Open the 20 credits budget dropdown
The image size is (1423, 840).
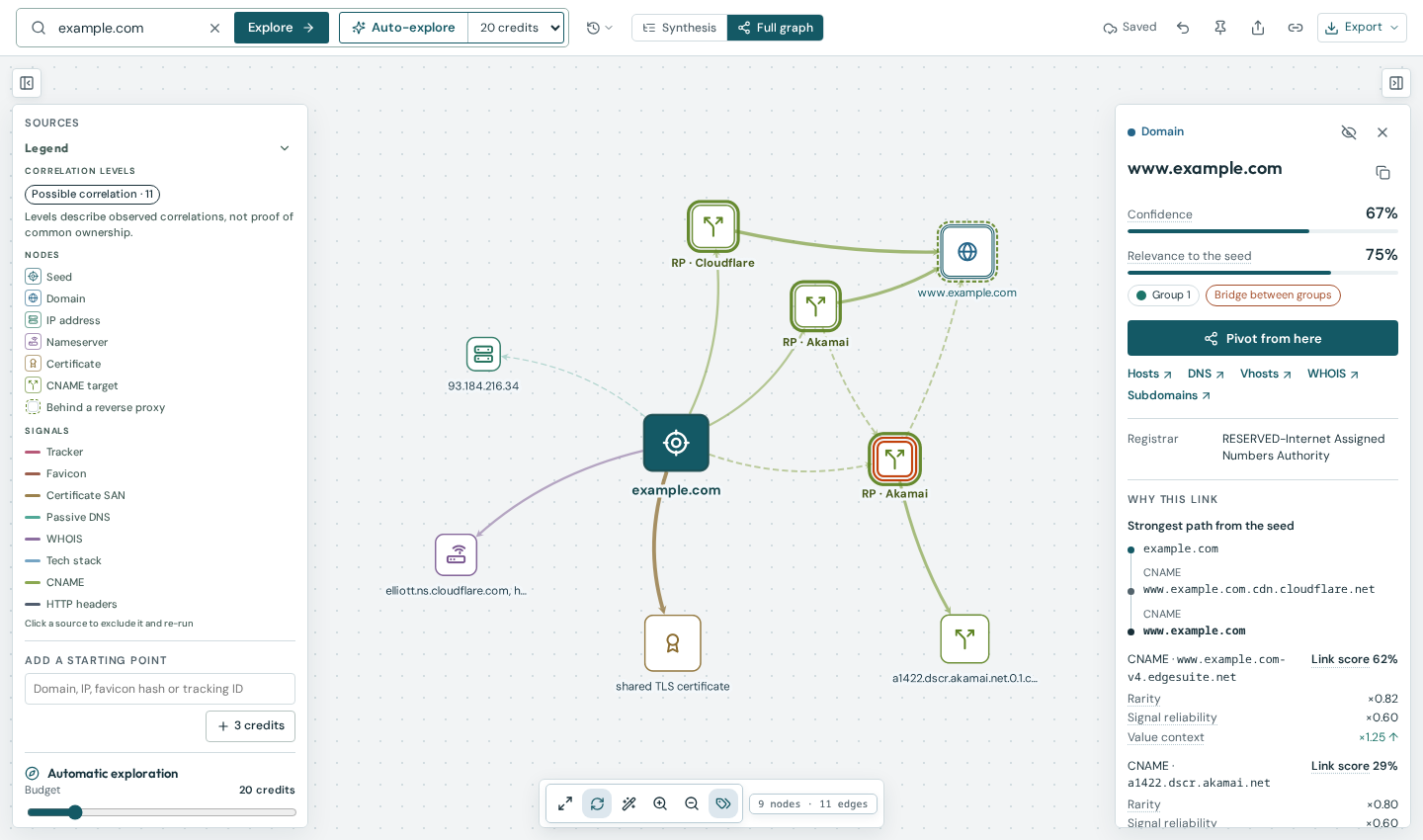(x=517, y=28)
